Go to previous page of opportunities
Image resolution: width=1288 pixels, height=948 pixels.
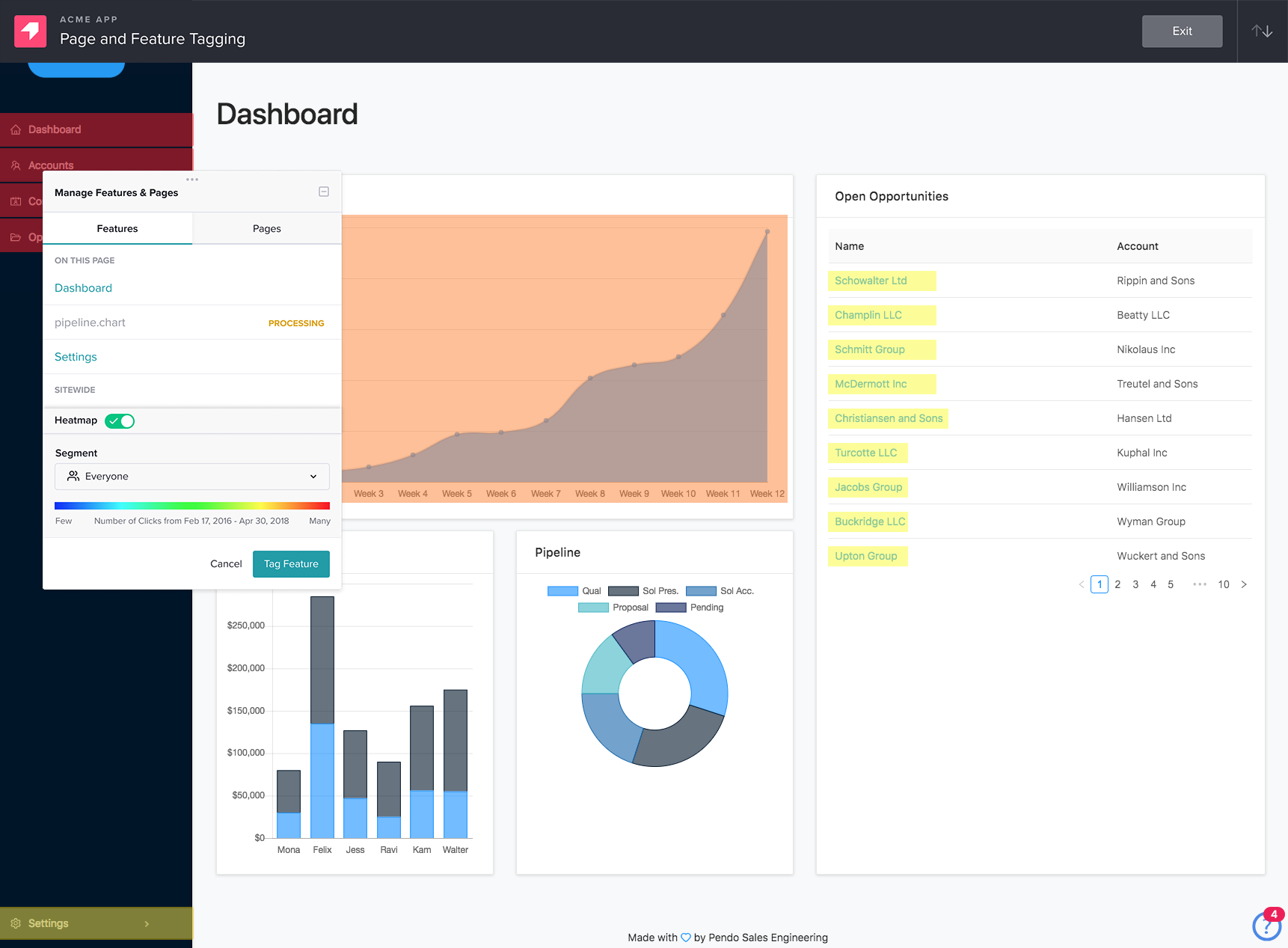1082,584
